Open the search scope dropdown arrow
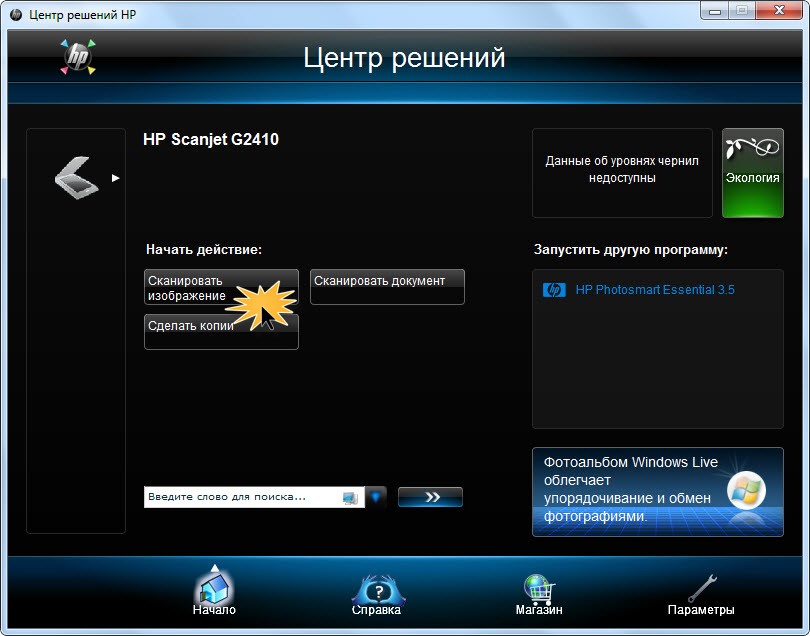 tap(376, 497)
